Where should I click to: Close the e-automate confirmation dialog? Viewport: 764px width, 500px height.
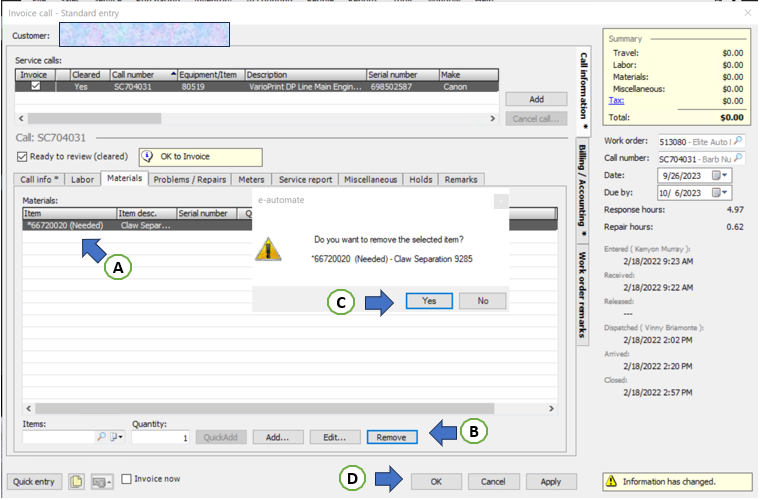click(x=501, y=201)
